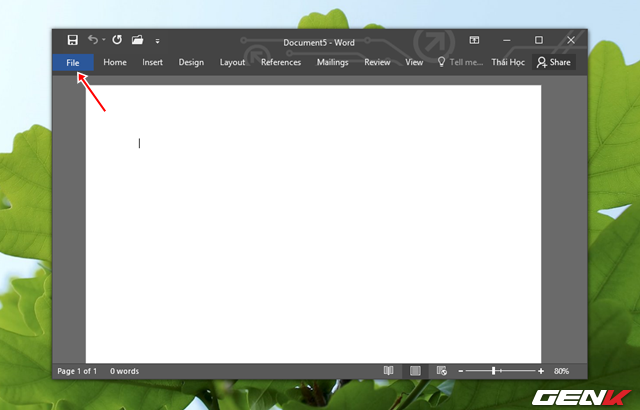640x410 pixels.
Task: Click the Page 1 of 1 status indicator
Action: coord(77,371)
